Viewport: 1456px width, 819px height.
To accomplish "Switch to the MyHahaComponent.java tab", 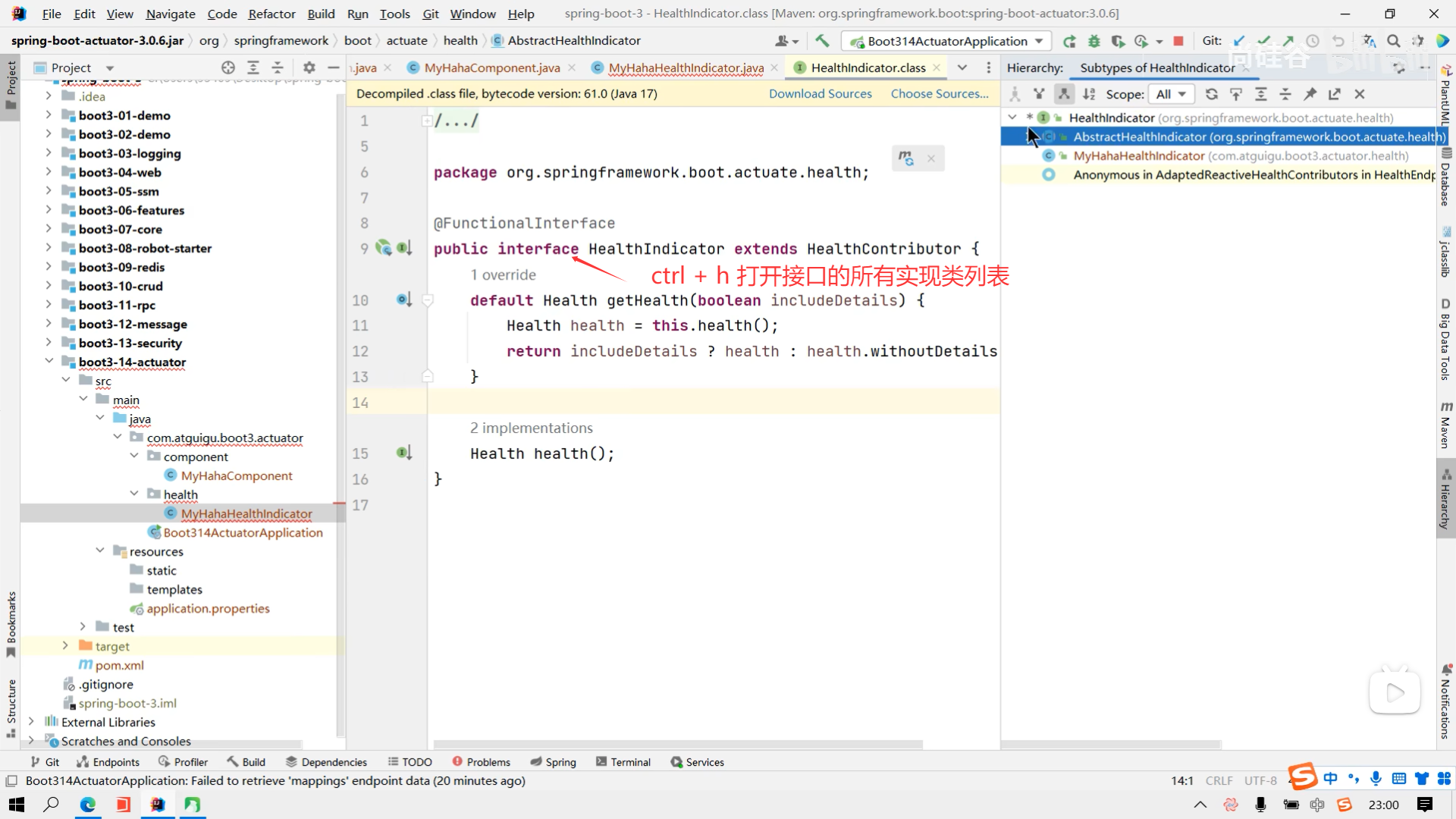I will pyautogui.click(x=491, y=67).
